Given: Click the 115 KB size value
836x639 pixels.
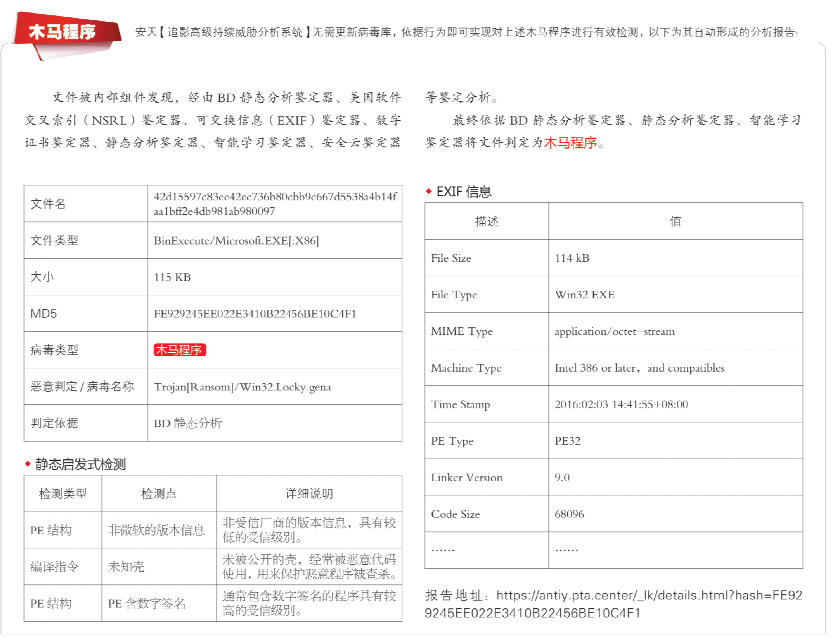Looking at the screenshot, I should [172, 277].
